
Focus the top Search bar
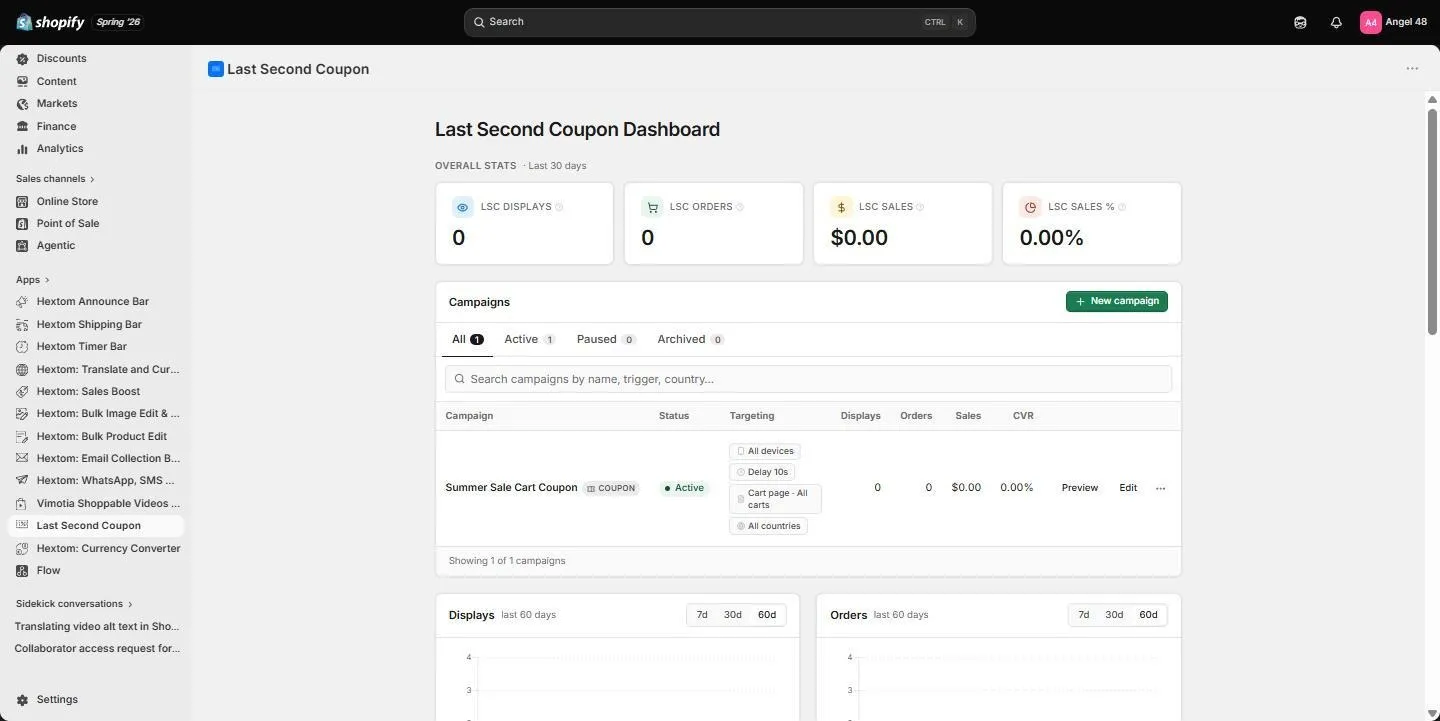click(x=719, y=22)
